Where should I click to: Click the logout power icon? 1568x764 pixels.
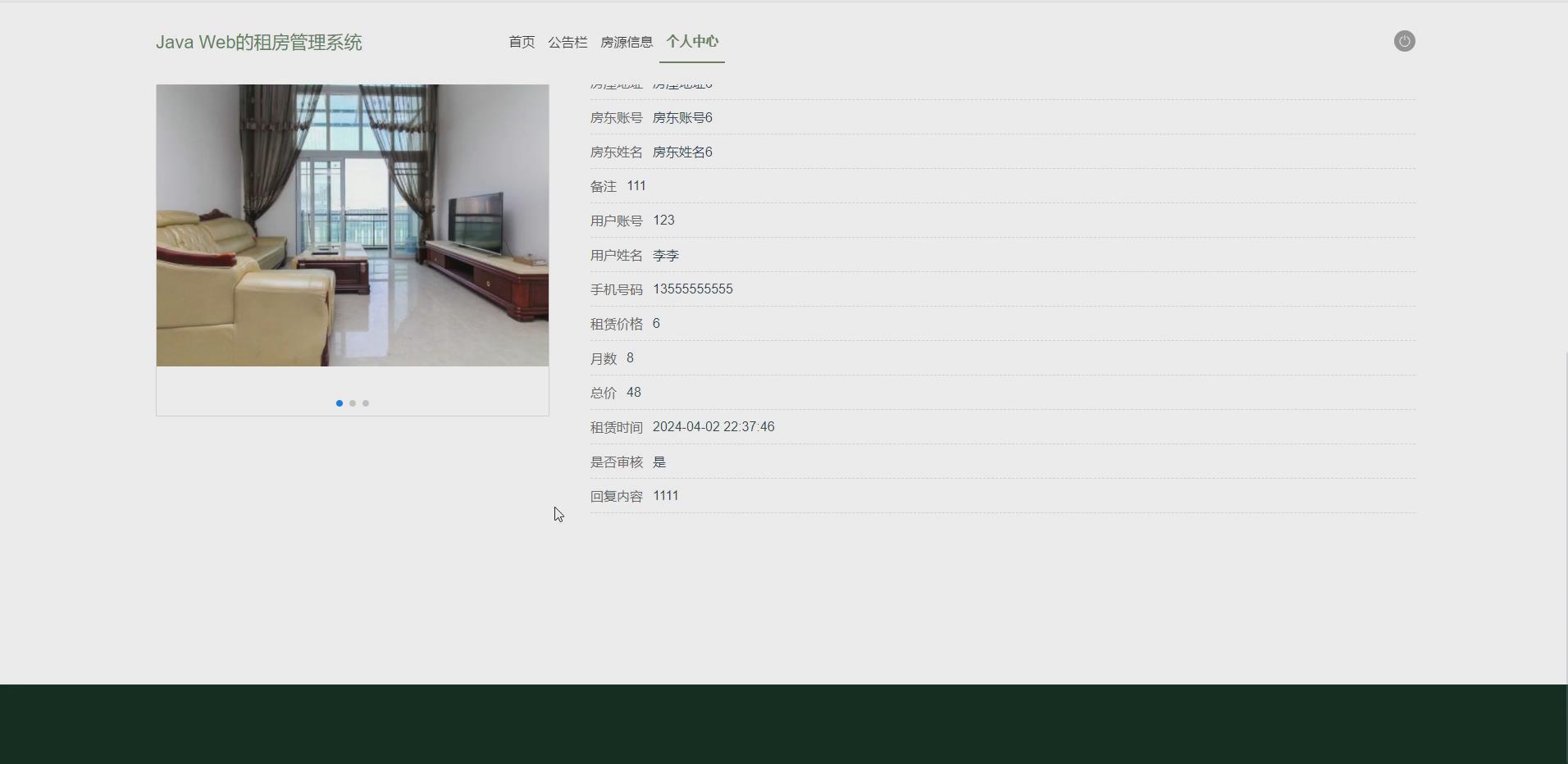pyautogui.click(x=1404, y=41)
